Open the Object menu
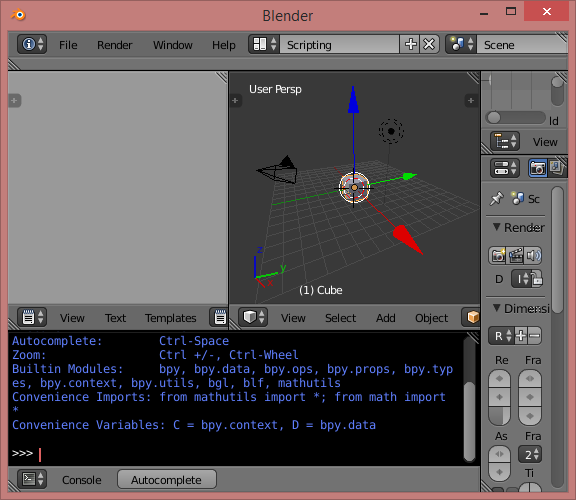The image size is (576, 500). pos(432,318)
